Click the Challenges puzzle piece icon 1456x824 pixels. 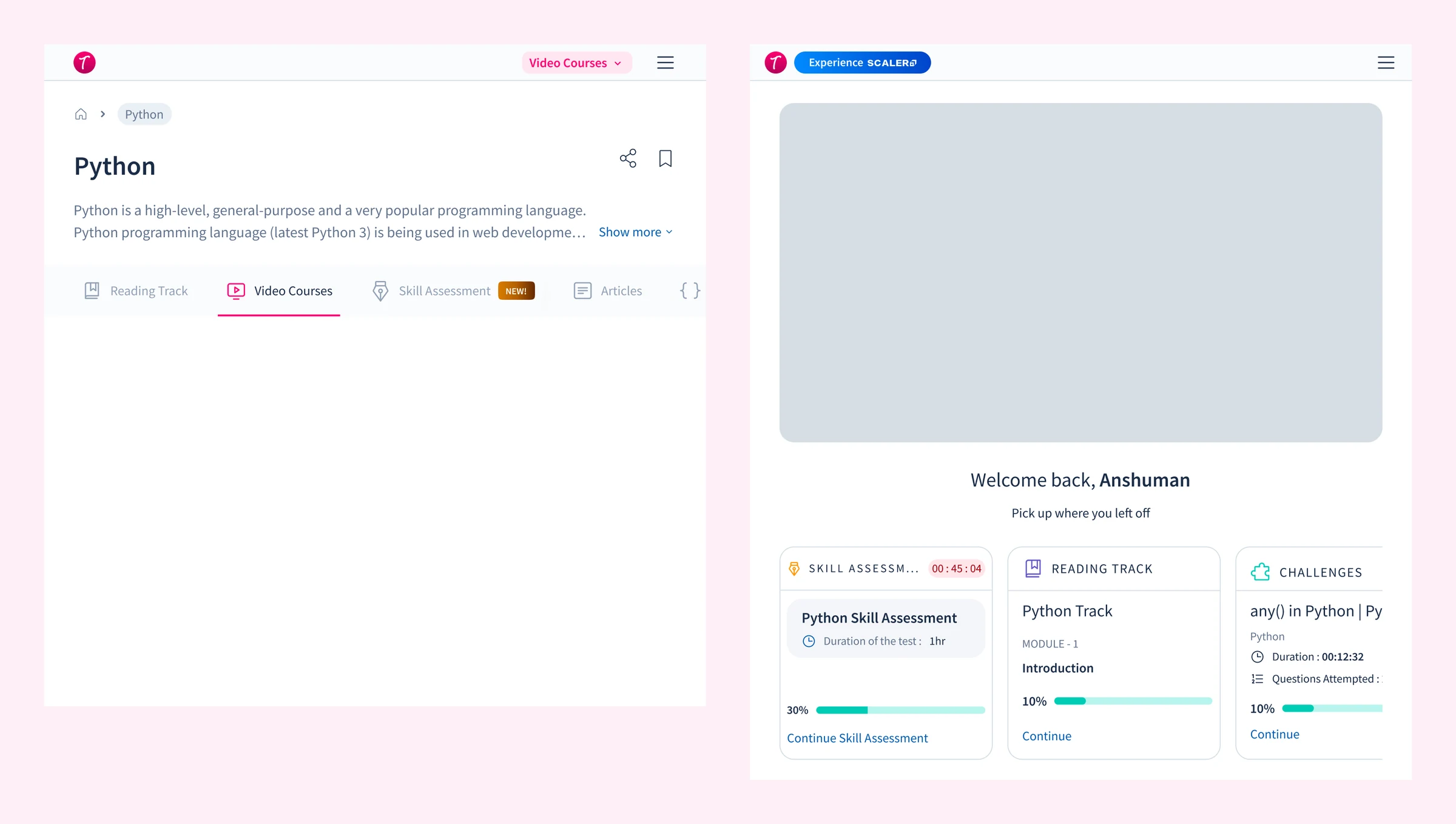click(x=1260, y=572)
